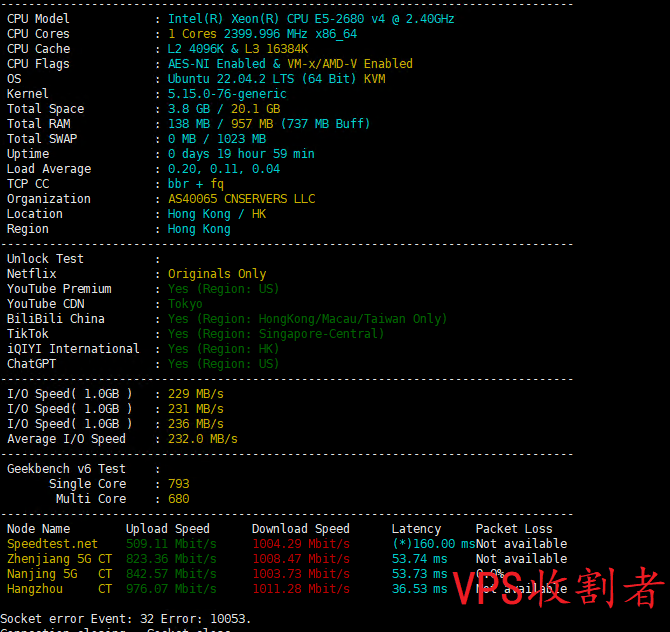Click the Hangzhou download speed 1011.28 Mbit/s
The image size is (670, 632).
coord(300,589)
